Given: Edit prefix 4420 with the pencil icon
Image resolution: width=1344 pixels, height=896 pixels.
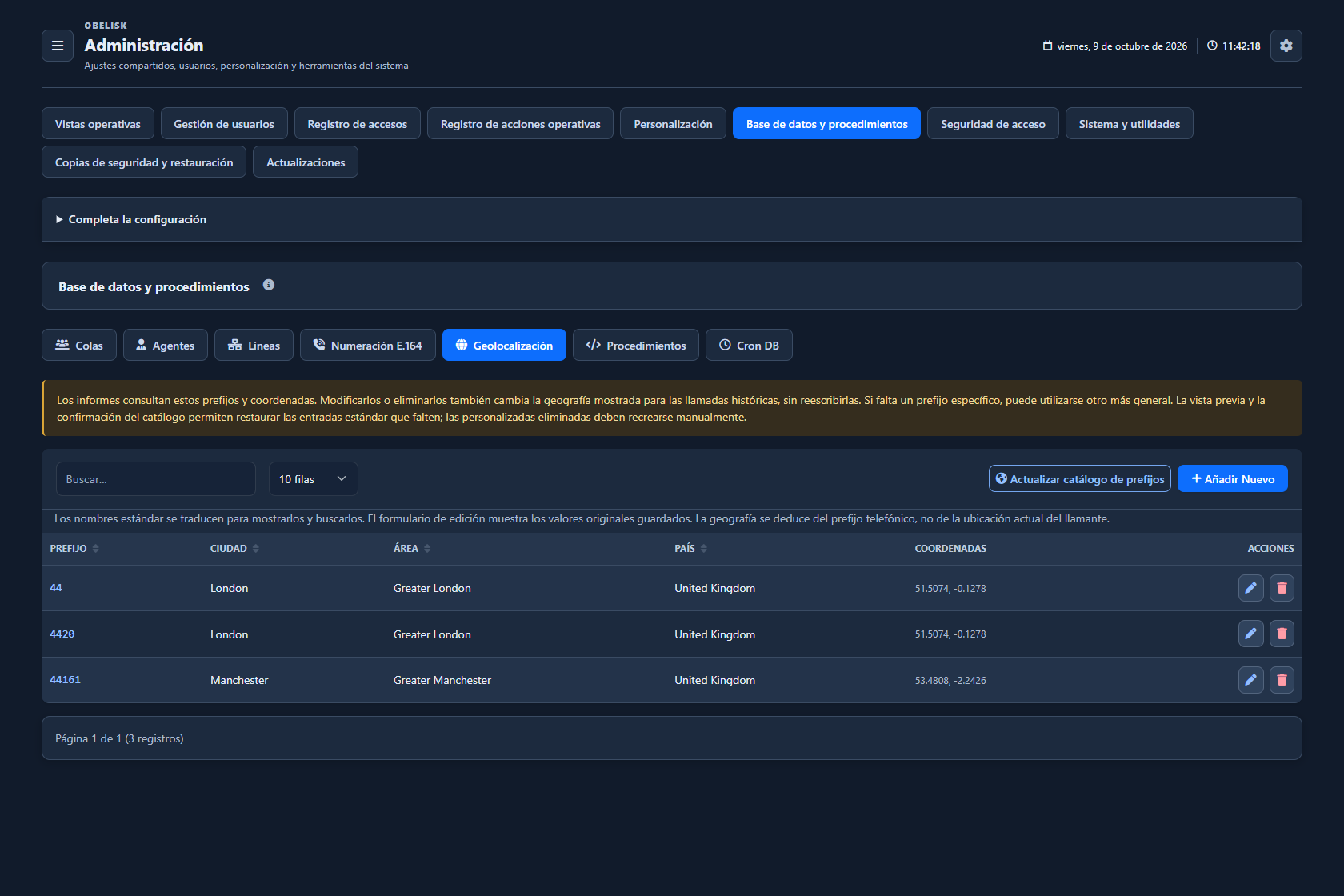Looking at the screenshot, I should pos(1251,634).
